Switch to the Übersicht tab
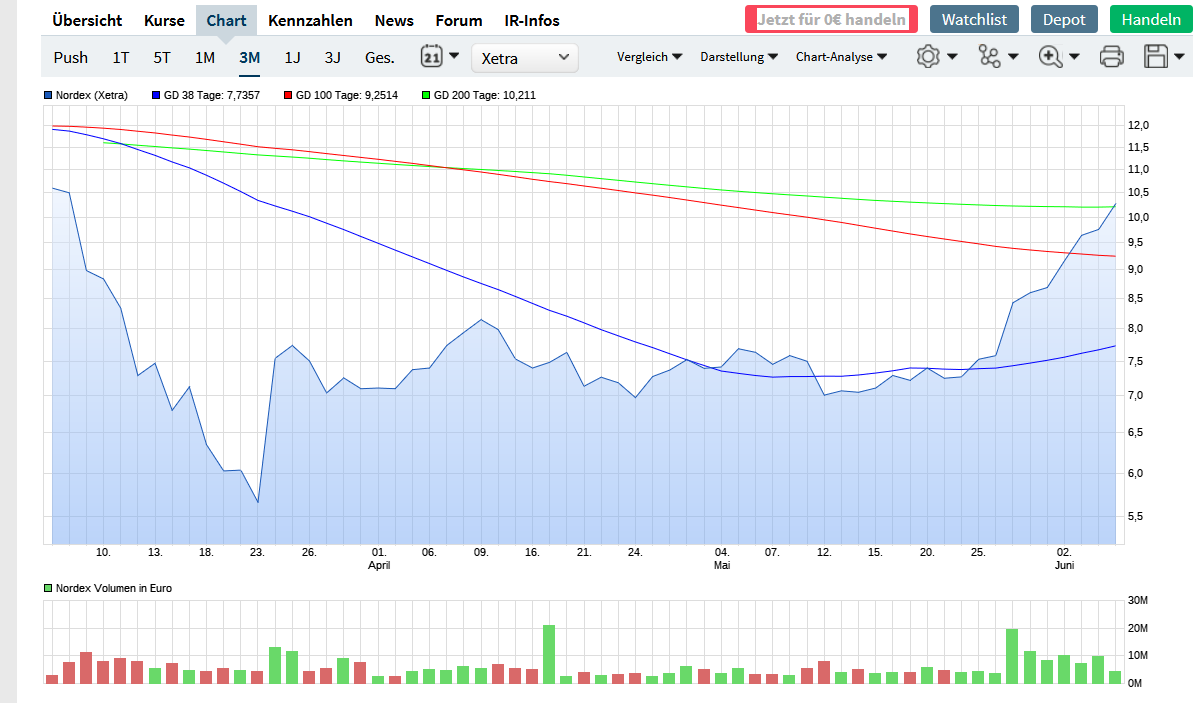The height and width of the screenshot is (703, 1198). pos(87,21)
